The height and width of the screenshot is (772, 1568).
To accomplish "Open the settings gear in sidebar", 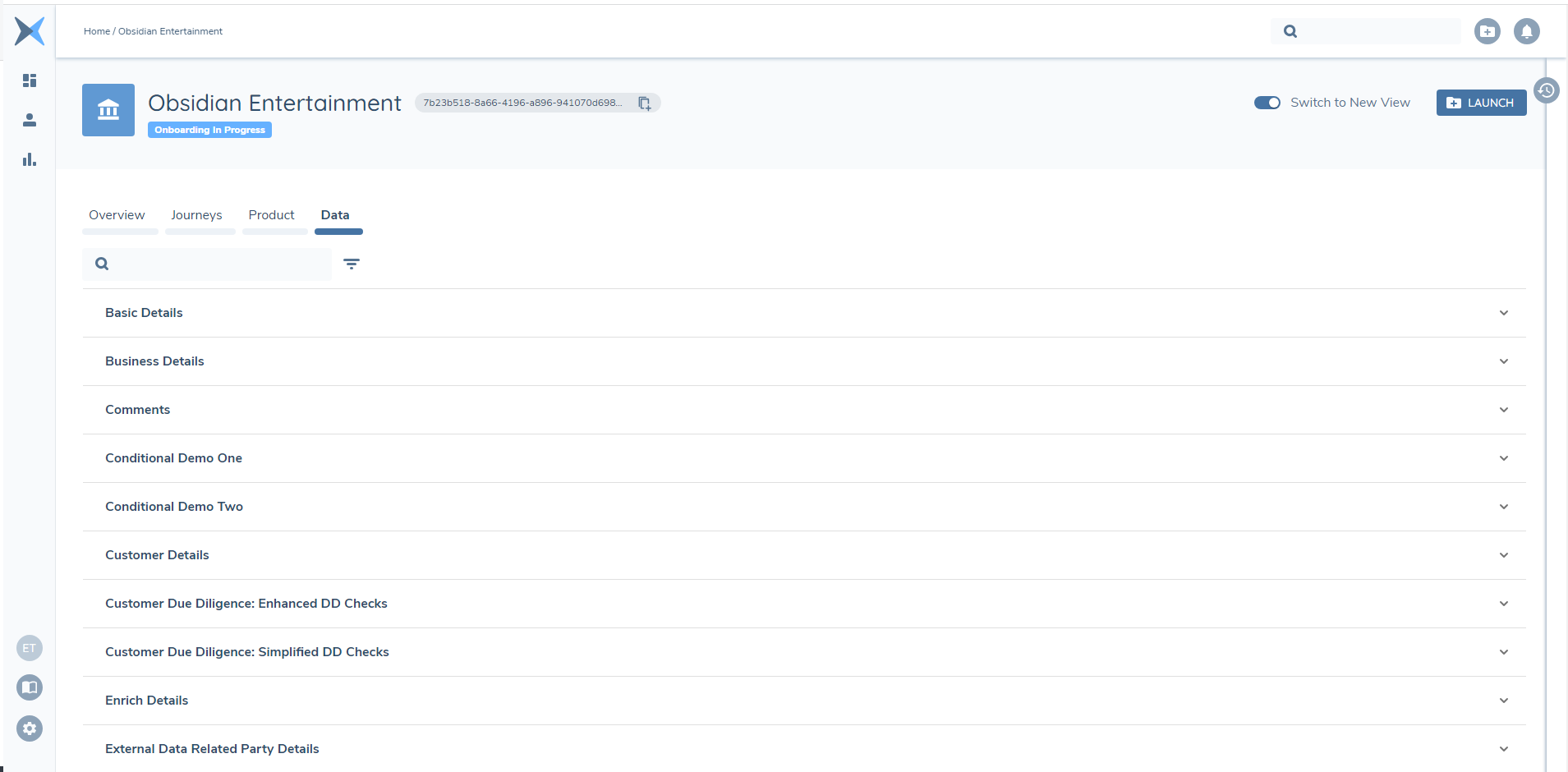I will pyautogui.click(x=30, y=728).
